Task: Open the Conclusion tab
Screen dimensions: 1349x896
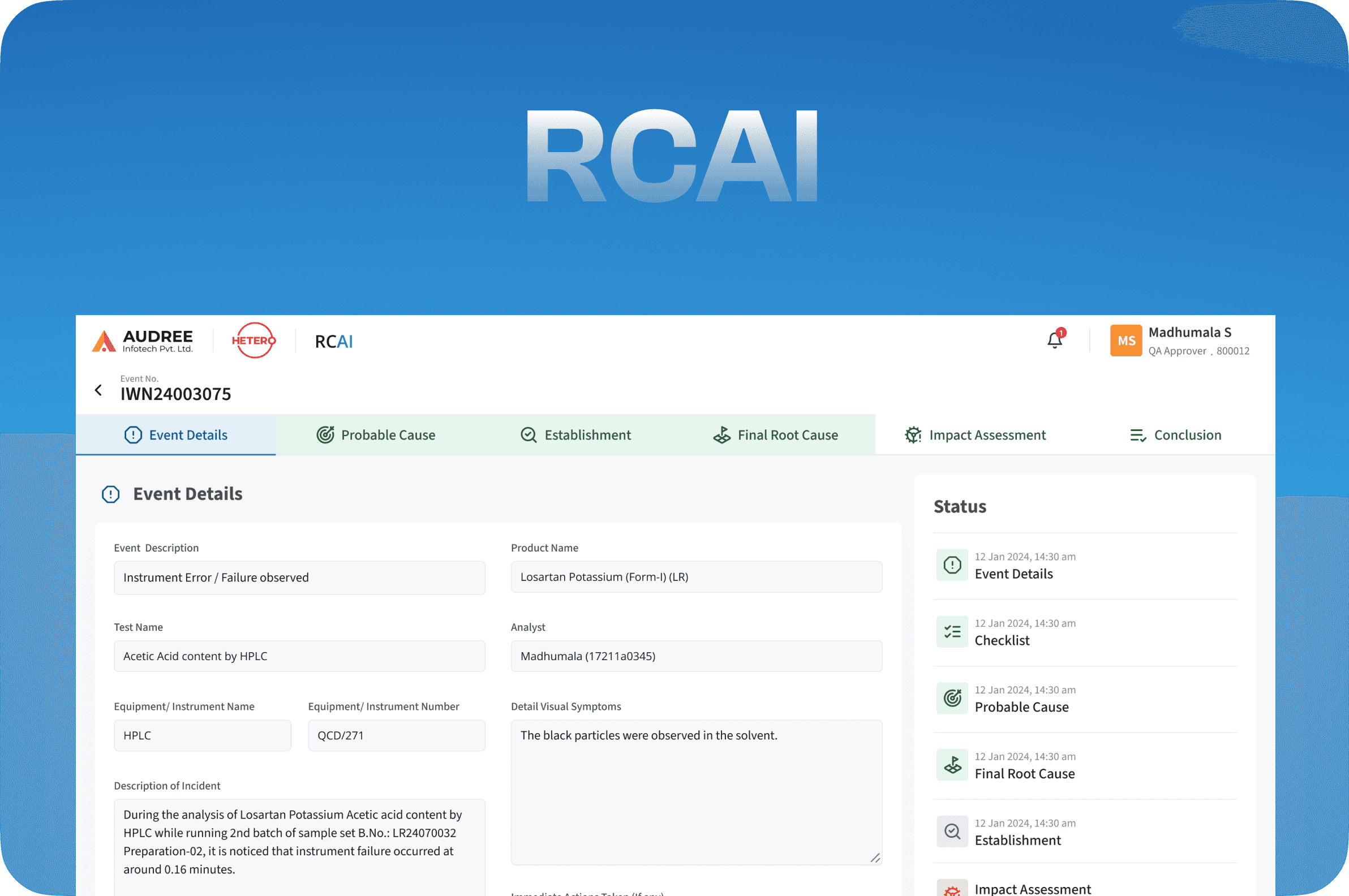Action: [1175, 435]
